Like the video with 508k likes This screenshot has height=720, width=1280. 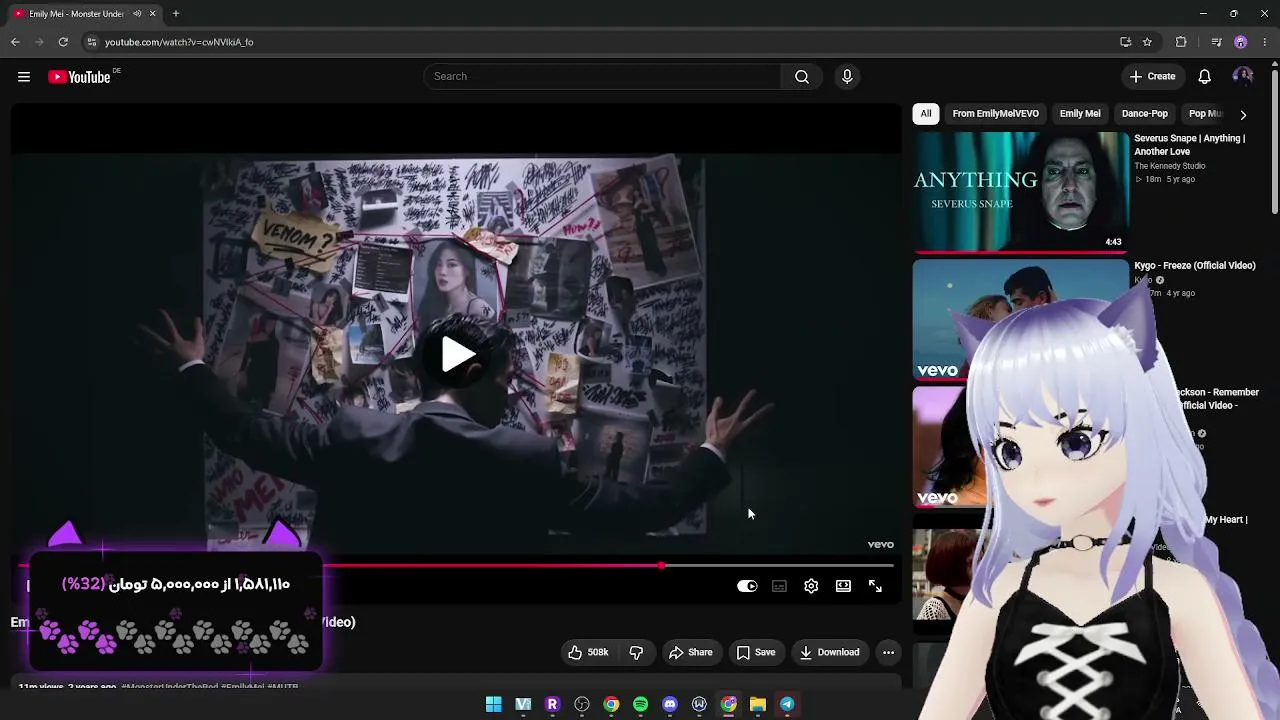(588, 652)
